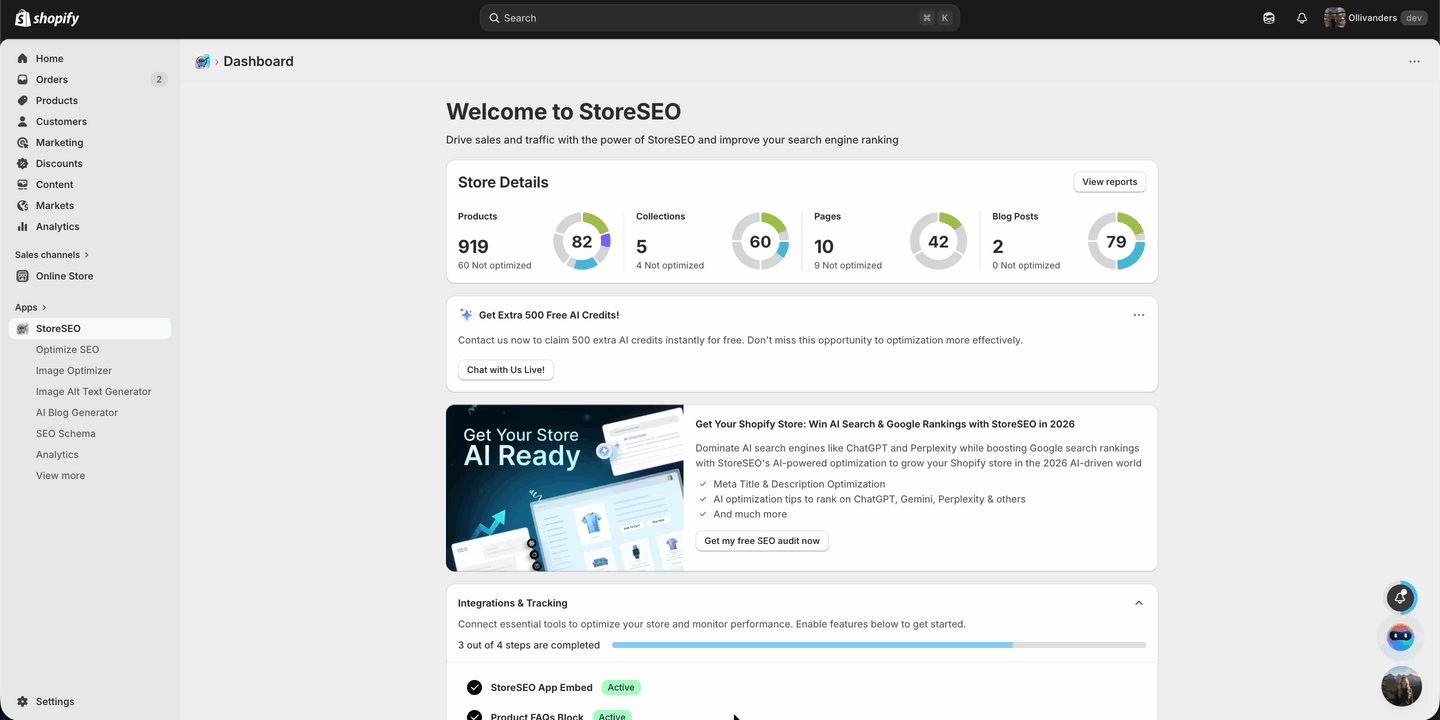Image resolution: width=1440 pixels, height=720 pixels.
Task: Open the Orders icon in sidebar
Action: [x=22, y=79]
